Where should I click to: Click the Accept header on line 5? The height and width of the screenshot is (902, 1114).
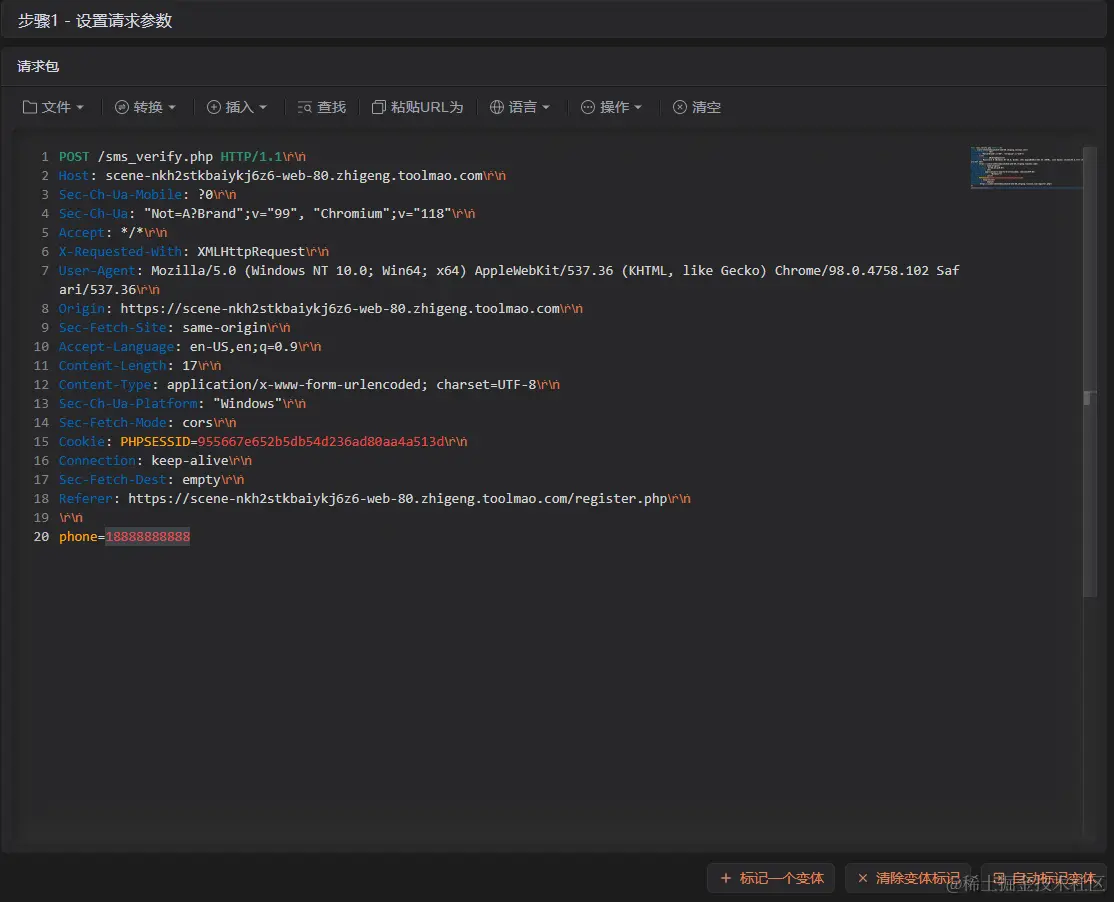pos(82,233)
